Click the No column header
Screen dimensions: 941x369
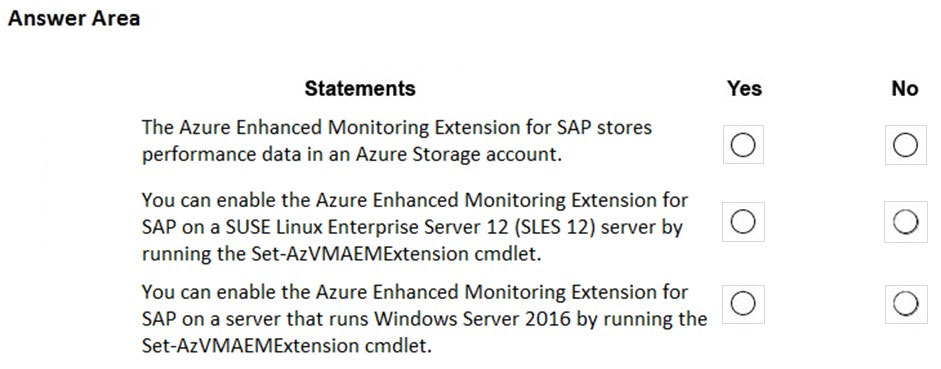coord(905,89)
